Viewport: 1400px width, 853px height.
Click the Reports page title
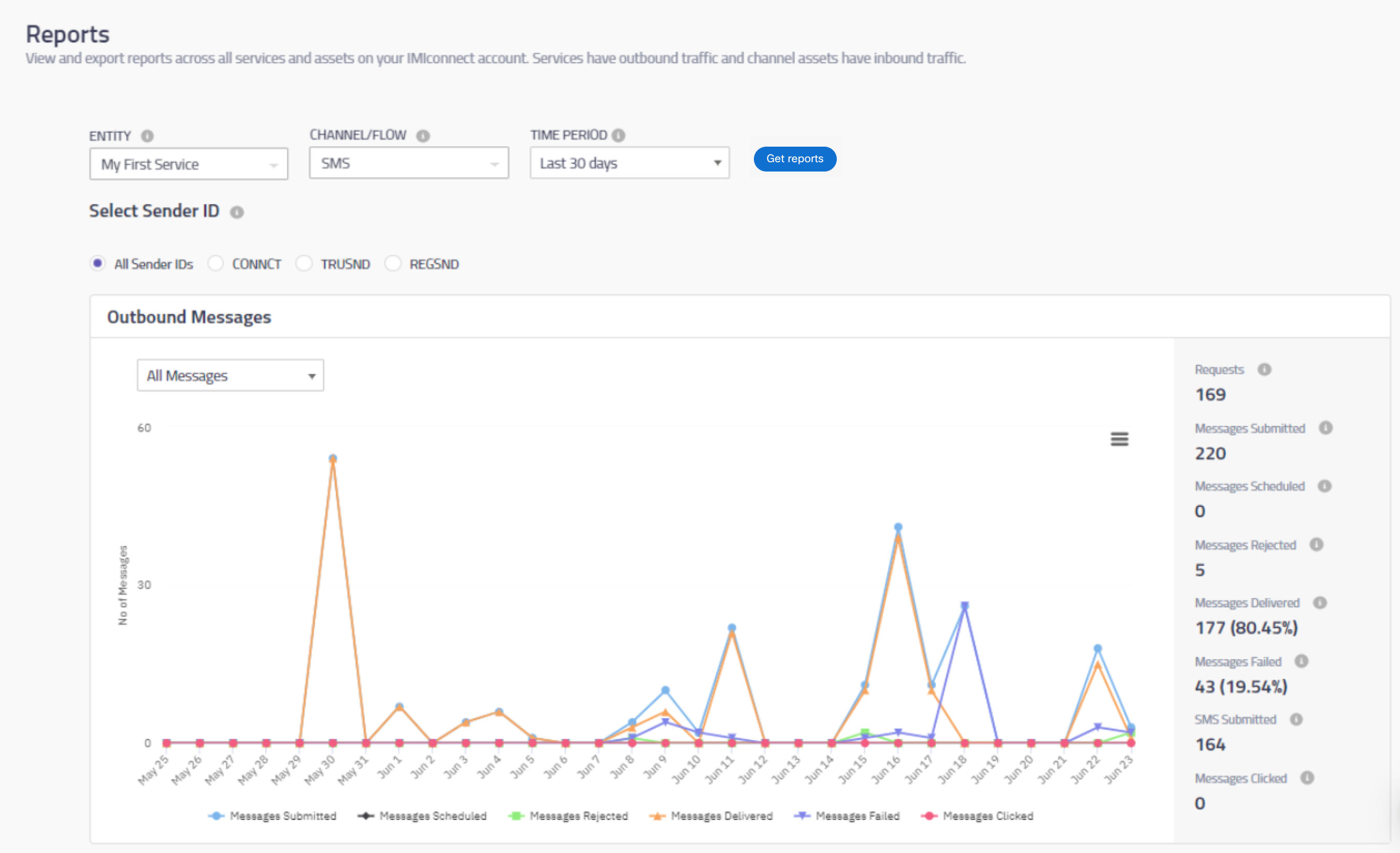click(x=67, y=34)
